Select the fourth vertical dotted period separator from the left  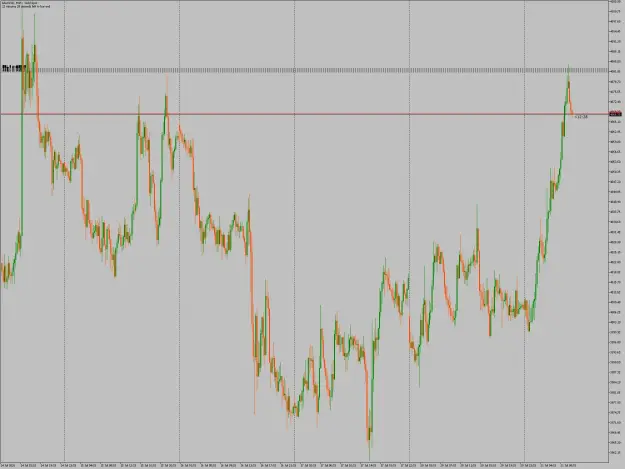point(410,231)
